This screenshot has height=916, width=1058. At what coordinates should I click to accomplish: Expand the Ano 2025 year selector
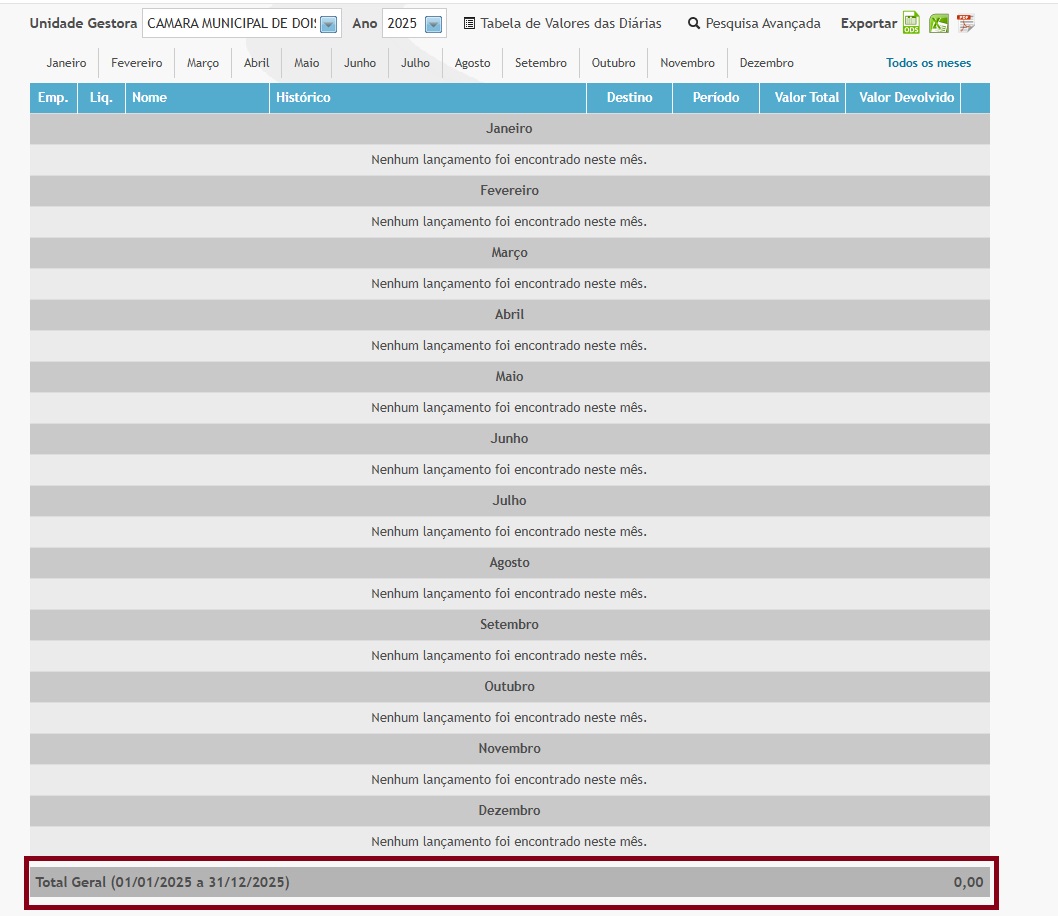tap(433, 24)
